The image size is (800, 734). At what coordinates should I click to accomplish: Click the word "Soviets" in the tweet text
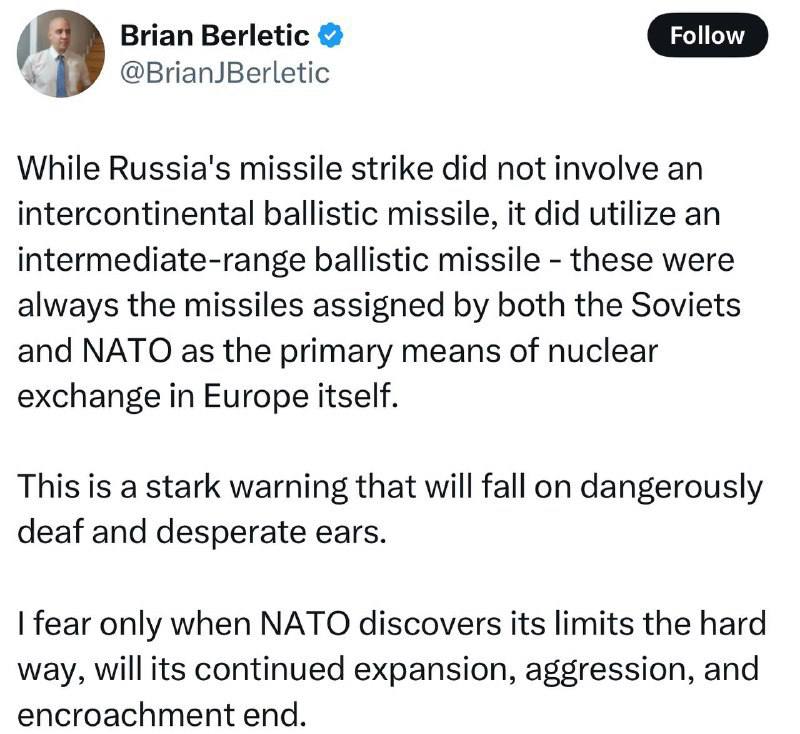point(686,305)
